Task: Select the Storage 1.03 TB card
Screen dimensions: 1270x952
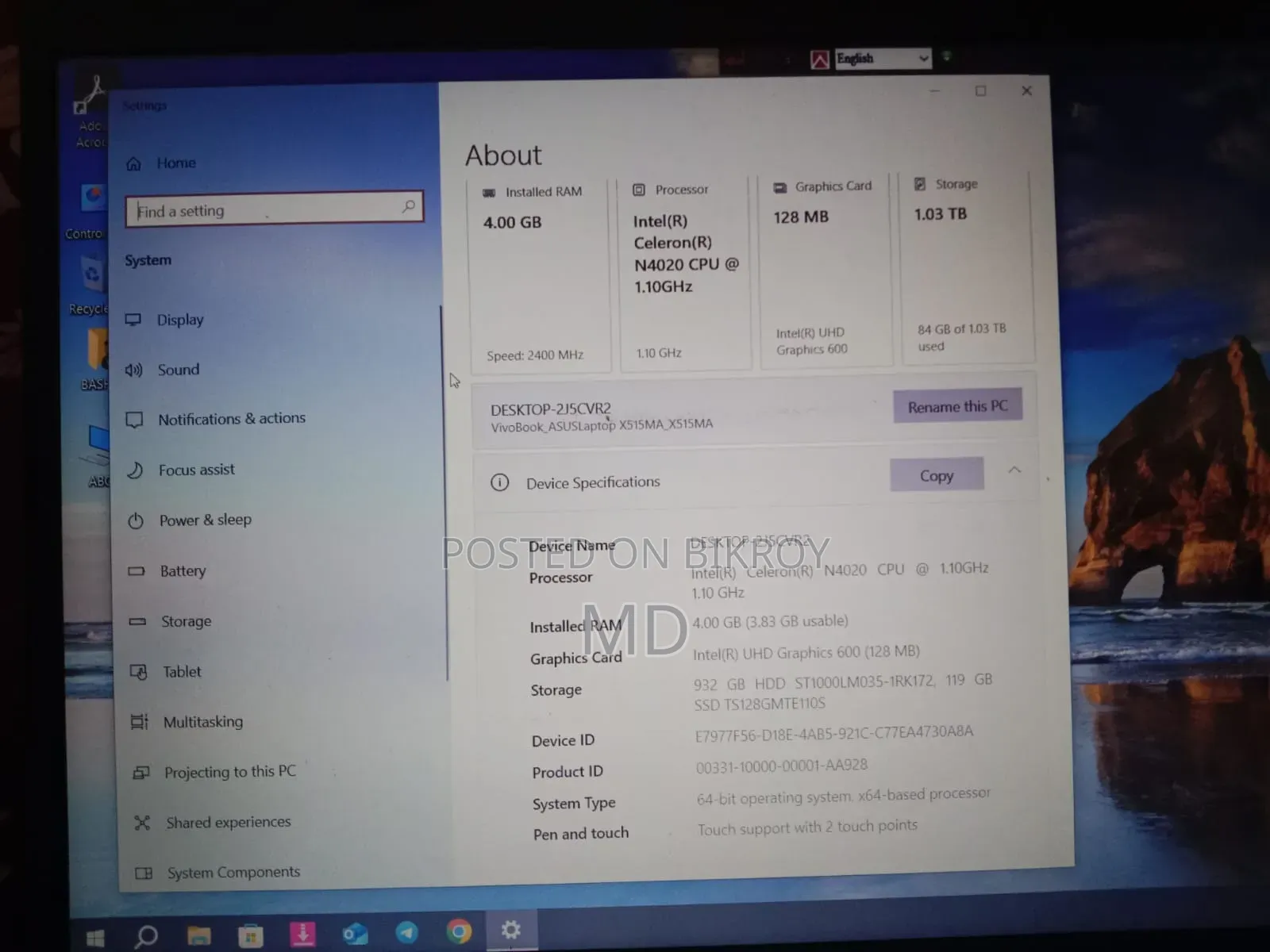Action: [968, 267]
